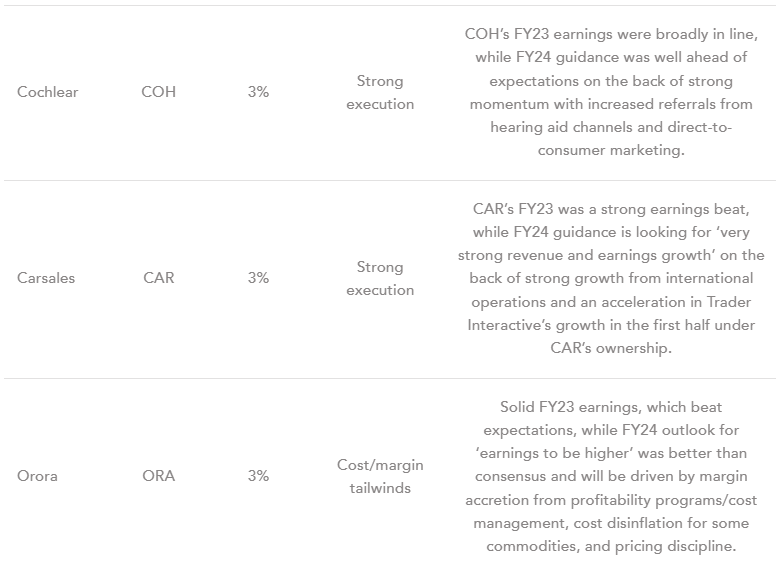
Task: Click Strong execution in the Cochlear row
Action: pos(380,92)
